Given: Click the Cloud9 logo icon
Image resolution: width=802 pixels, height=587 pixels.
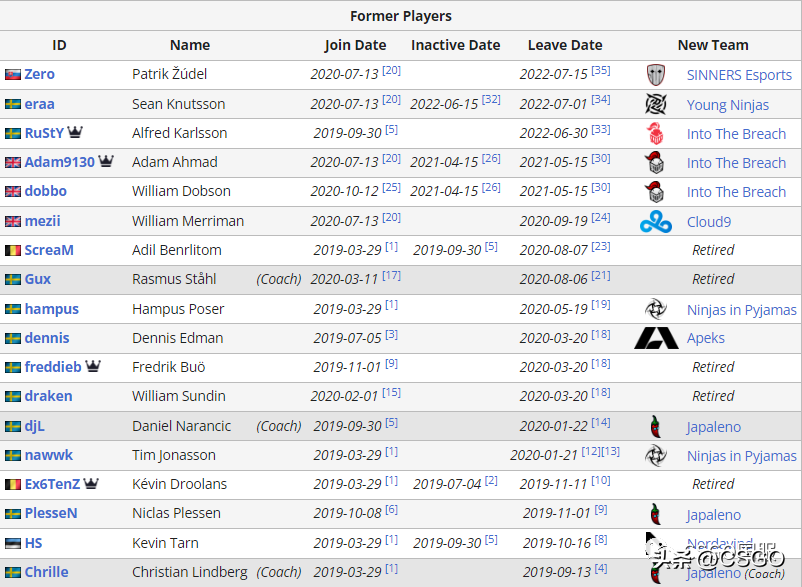Looking at the screenshot, I should tap(656, 222).
